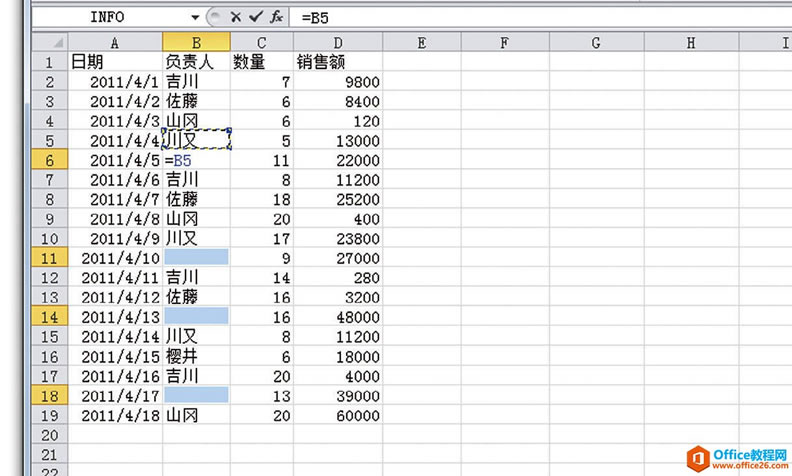Select row 1 header
792x476 pixels.
[50, 62]
